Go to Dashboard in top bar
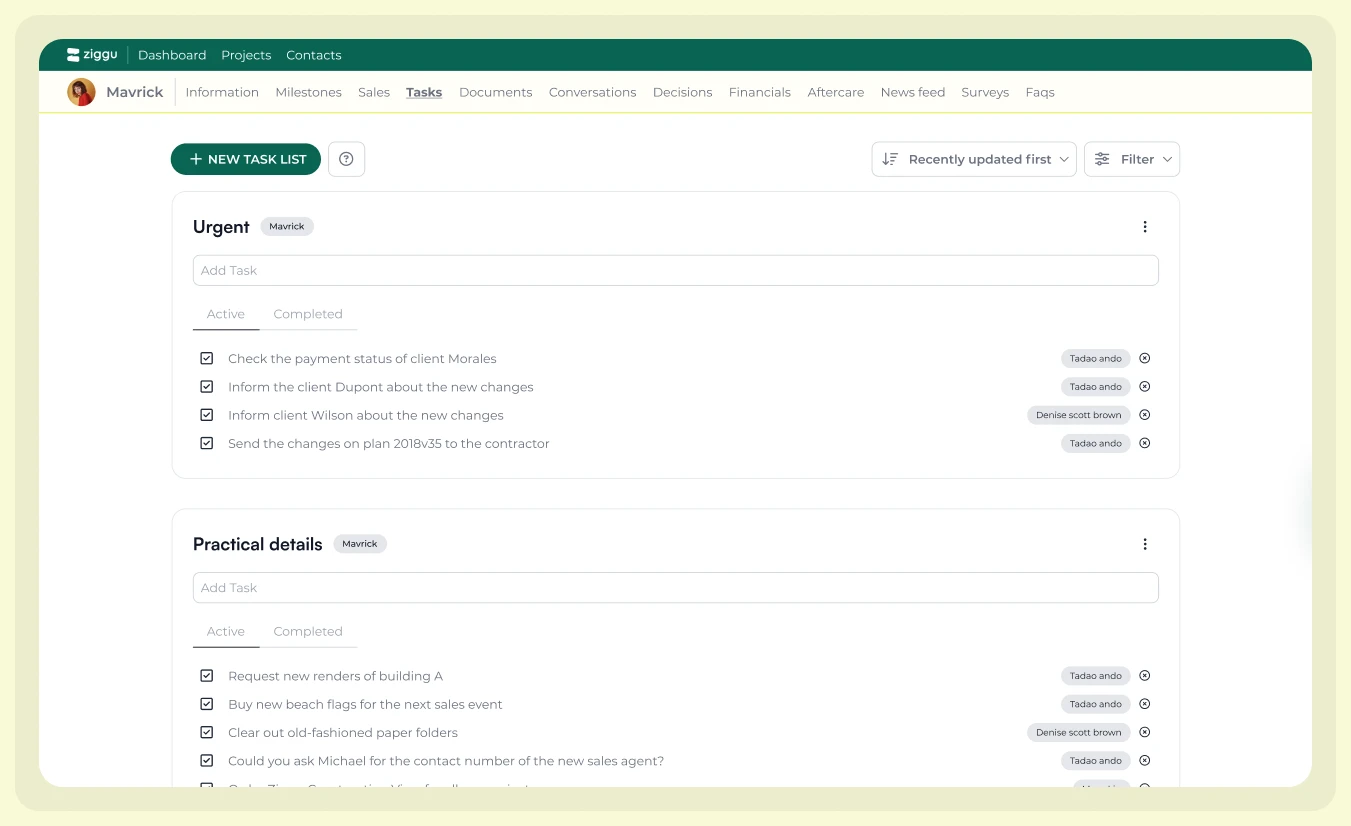1351x826 pixels. (172, 55)
